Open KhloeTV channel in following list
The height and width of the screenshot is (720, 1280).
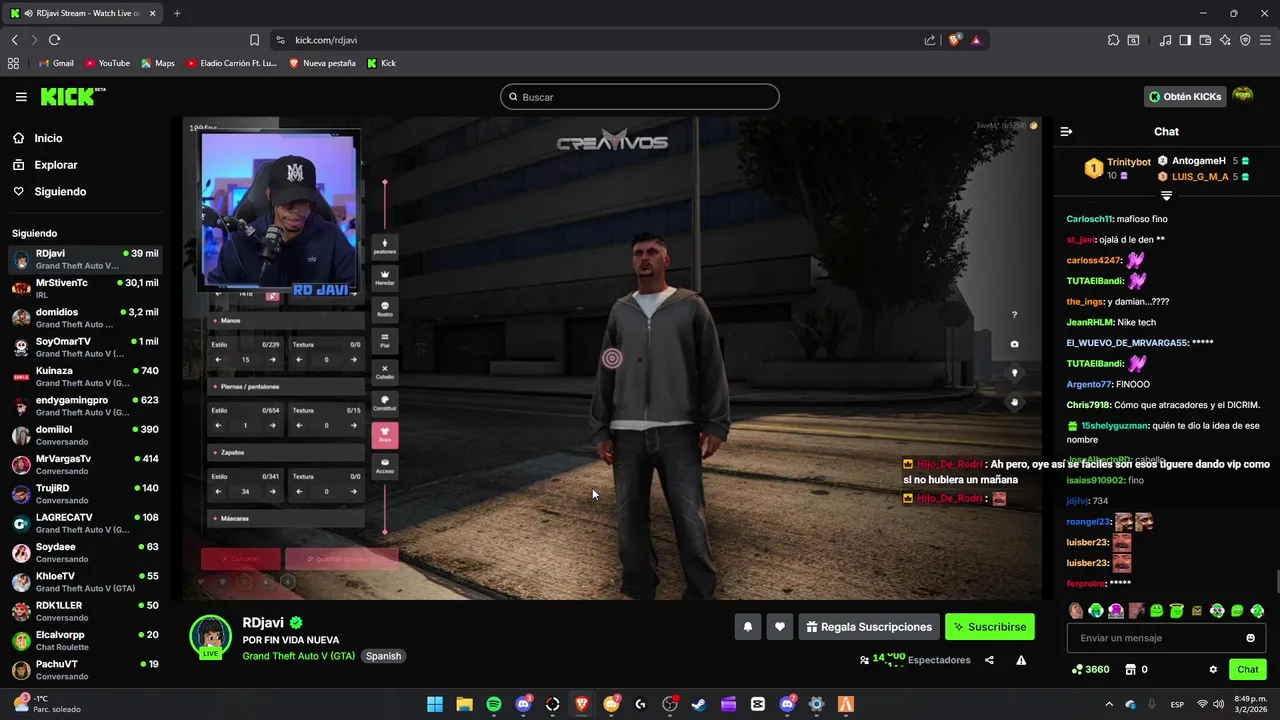85,581
